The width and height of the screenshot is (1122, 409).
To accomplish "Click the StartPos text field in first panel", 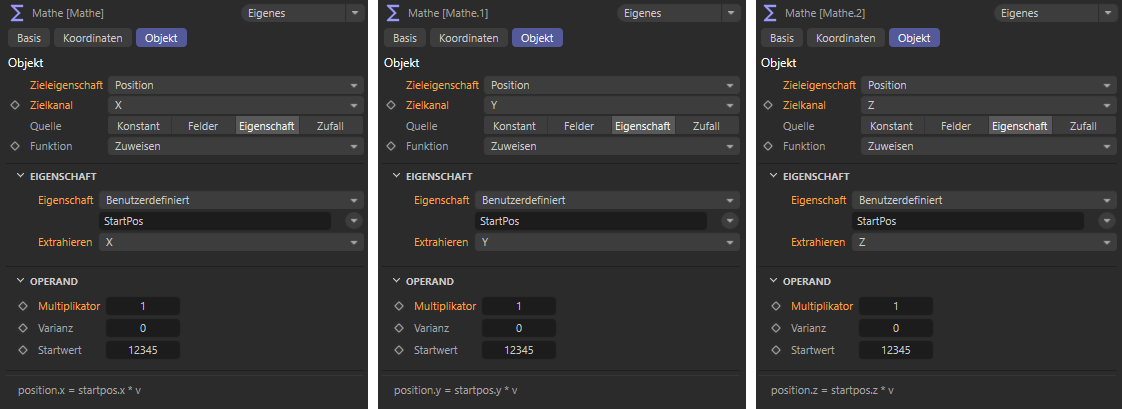I will (x=215, y=221).
